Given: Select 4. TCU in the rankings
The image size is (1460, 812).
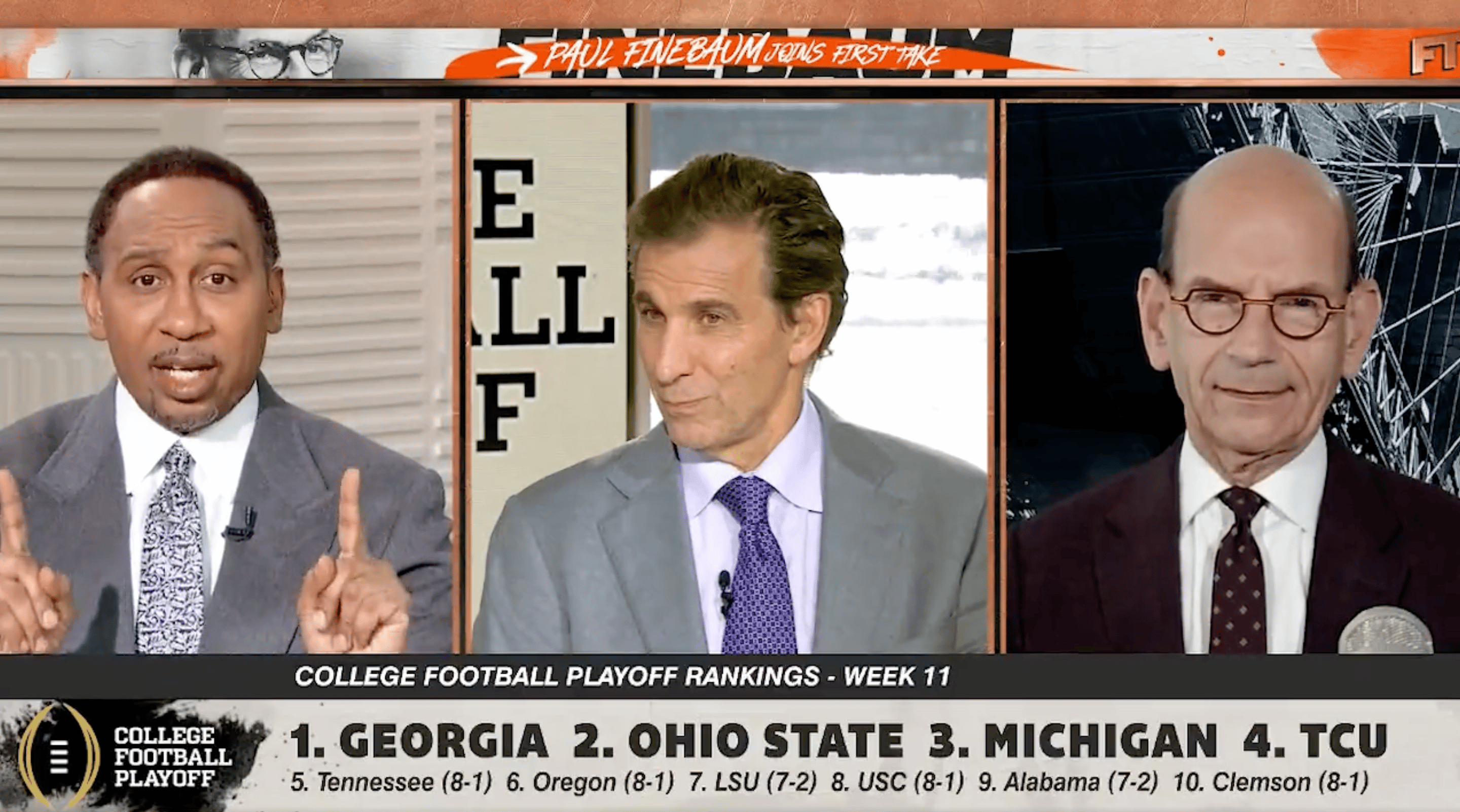Looking at the screenshot, I should click(1315, 740).
